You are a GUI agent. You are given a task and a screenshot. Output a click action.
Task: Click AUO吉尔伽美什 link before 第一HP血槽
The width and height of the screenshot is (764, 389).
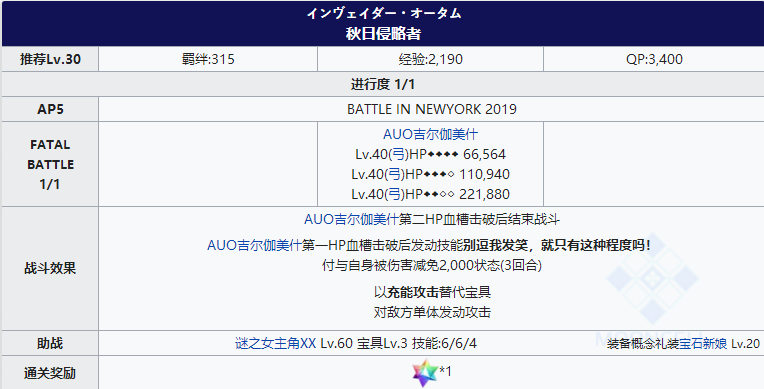pos(254,245)
